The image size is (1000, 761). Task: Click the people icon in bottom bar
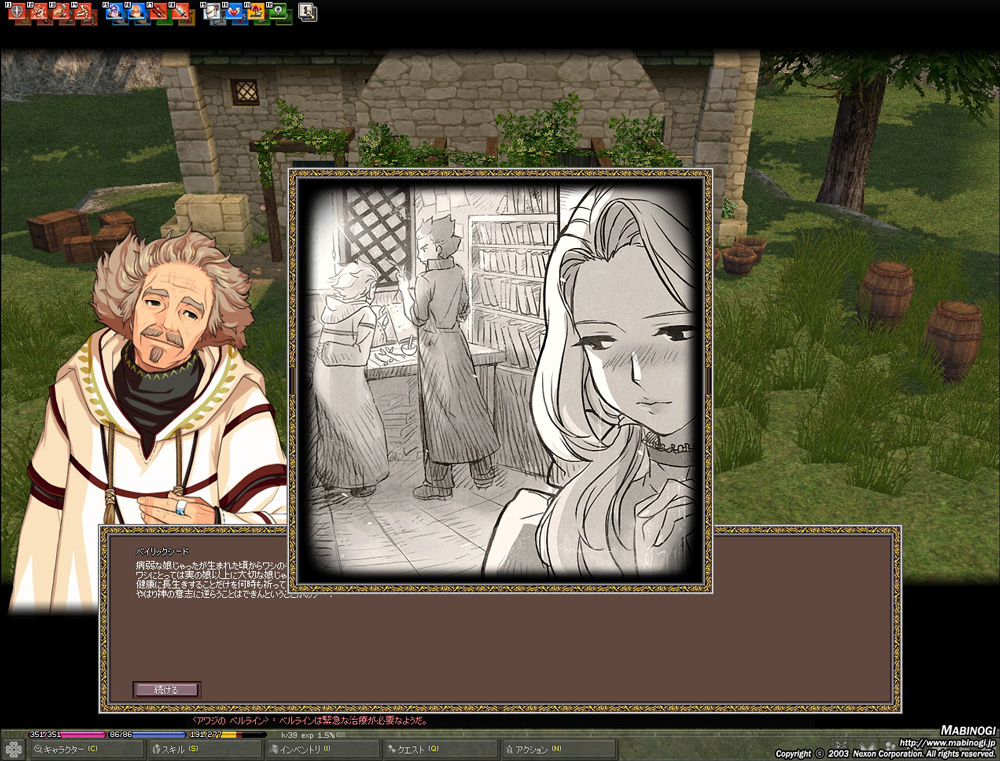coord(889,746)
